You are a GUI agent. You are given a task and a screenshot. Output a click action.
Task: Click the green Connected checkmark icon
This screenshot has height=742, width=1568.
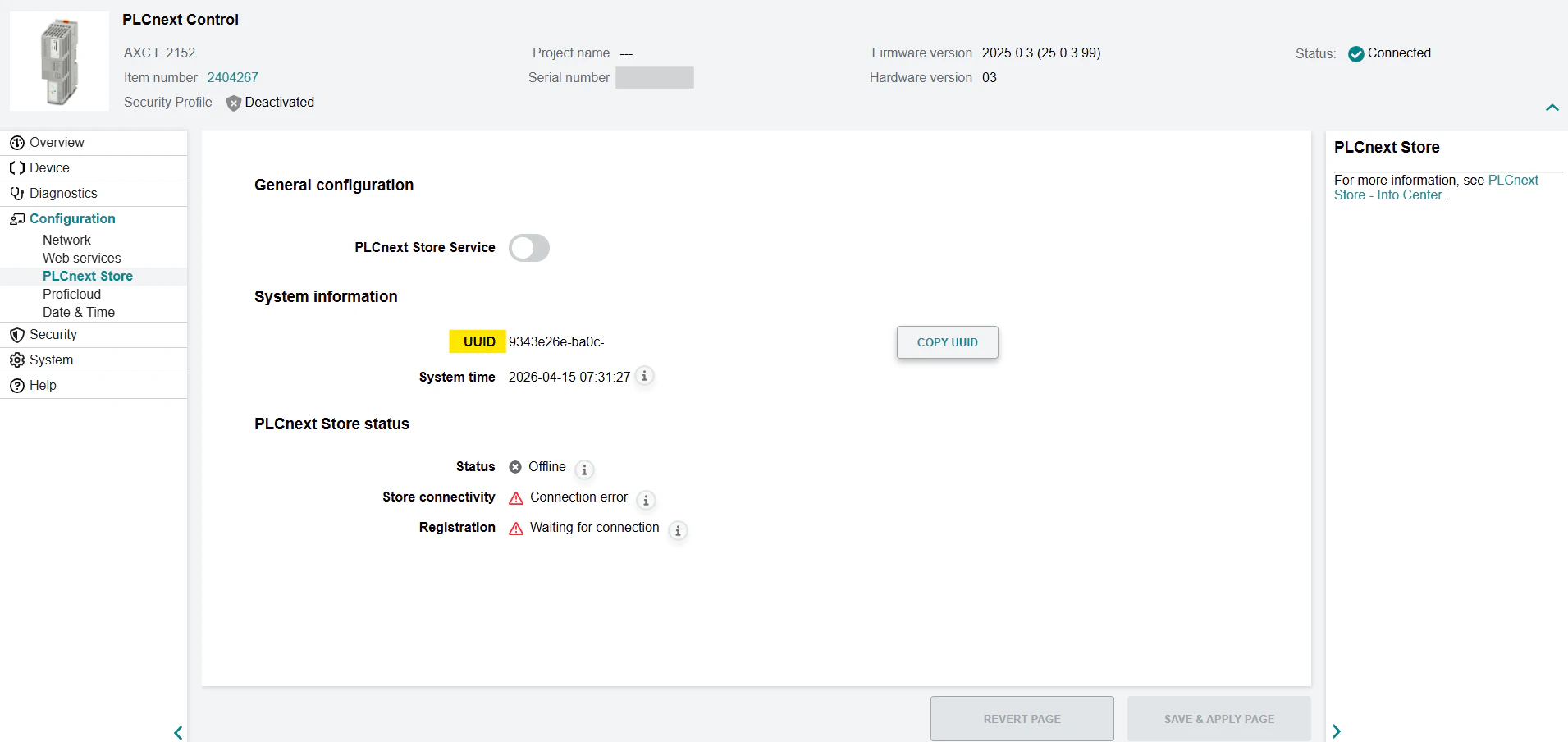(1355, 53)
